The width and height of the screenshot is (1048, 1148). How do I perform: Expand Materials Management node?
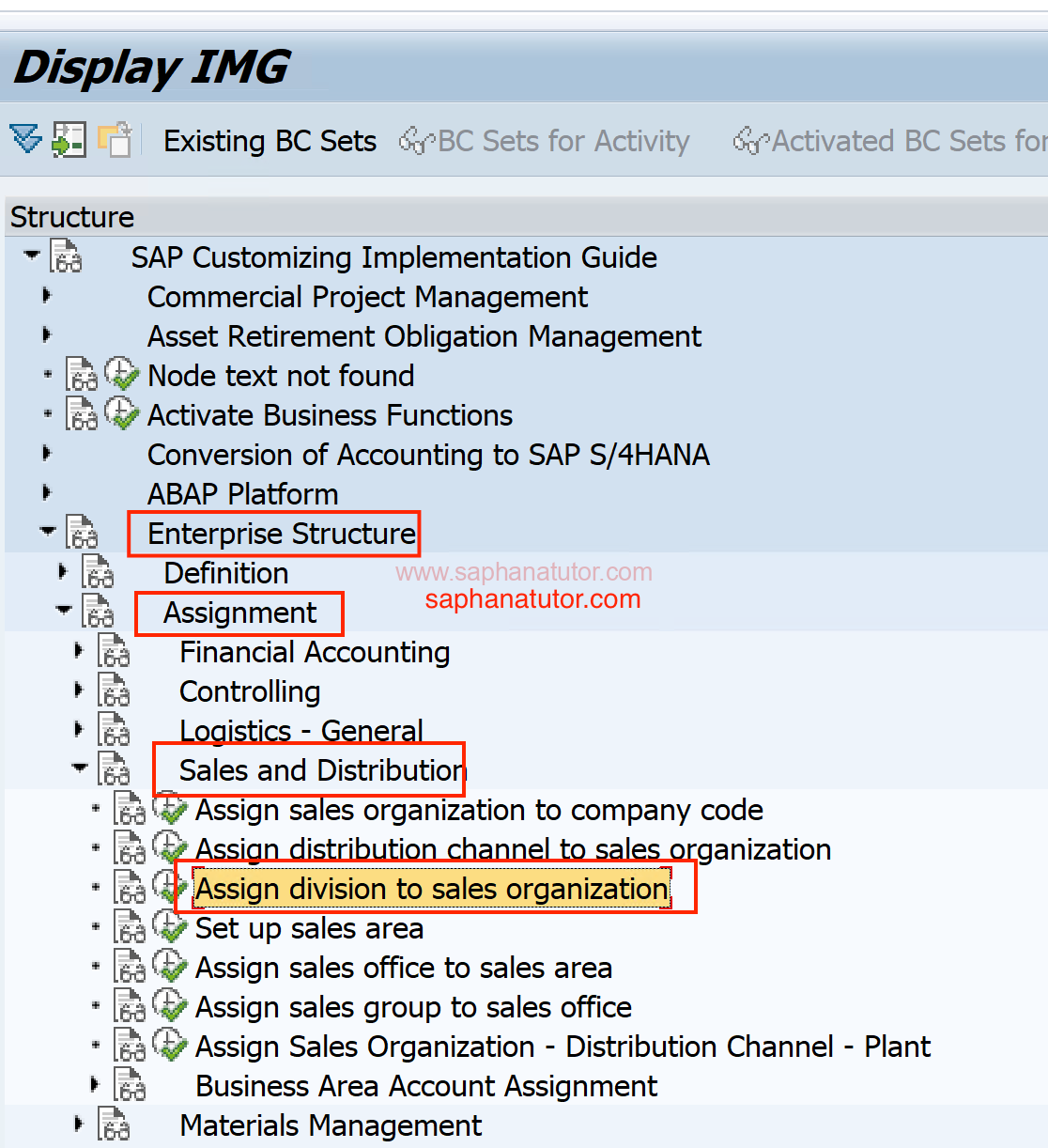pyautogui.click(x=79, y=1124)
